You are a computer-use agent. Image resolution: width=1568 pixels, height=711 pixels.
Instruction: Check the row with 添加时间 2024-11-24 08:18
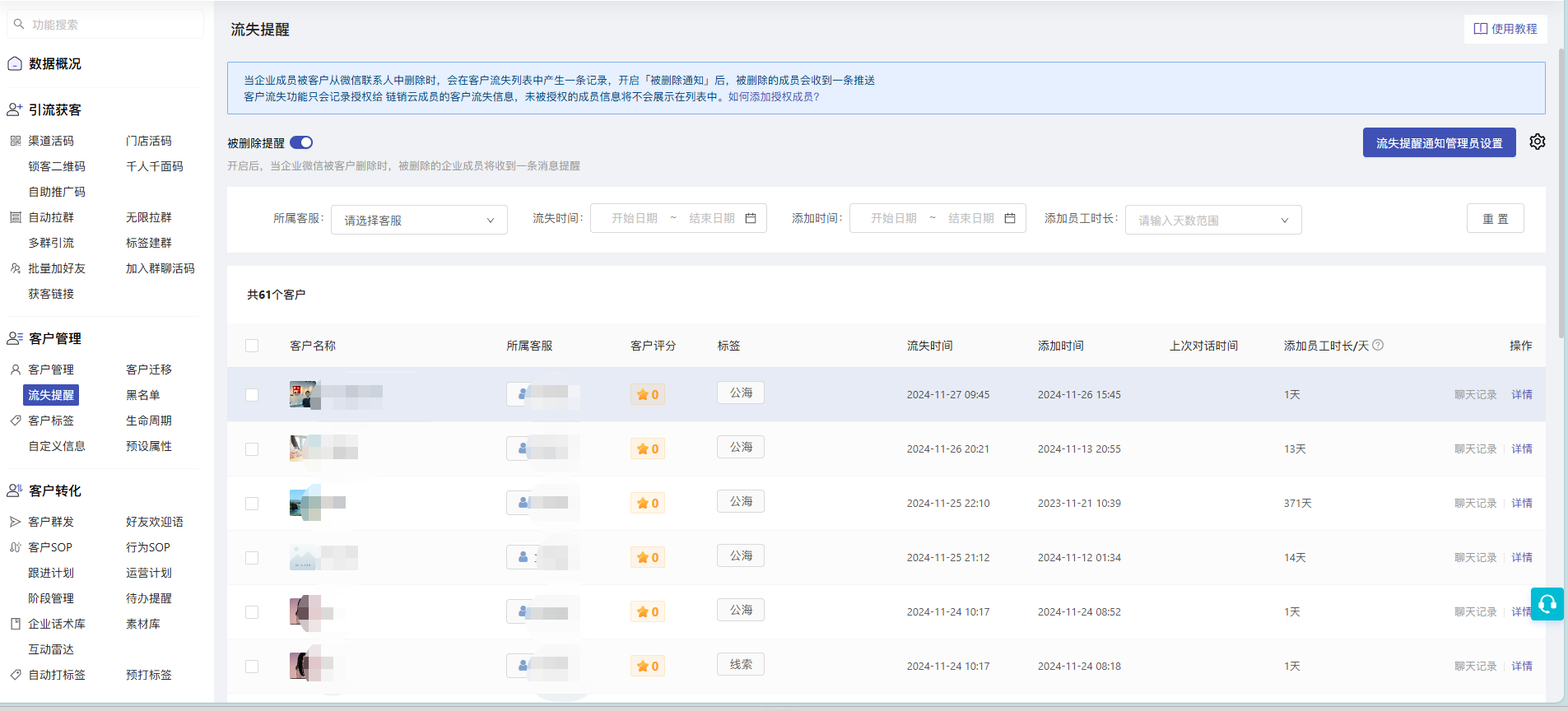(252, 667)
